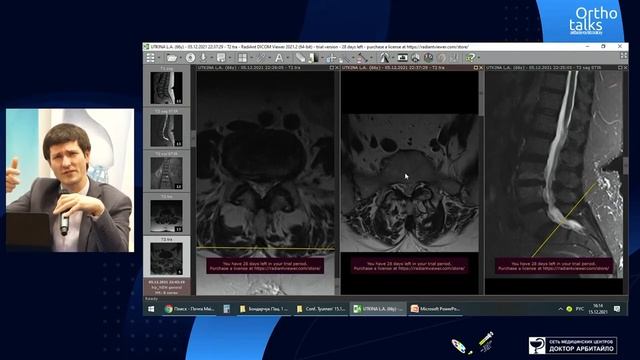Screen dimensions: 640x360
Task: Click the Open folder toolbar icon
Action: pos(172,58)
